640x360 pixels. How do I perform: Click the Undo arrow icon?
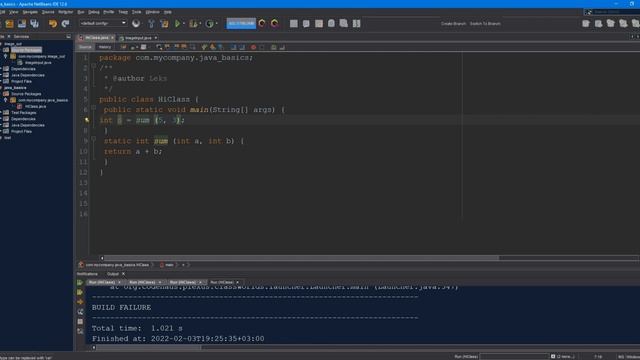(x=53, y=24)
